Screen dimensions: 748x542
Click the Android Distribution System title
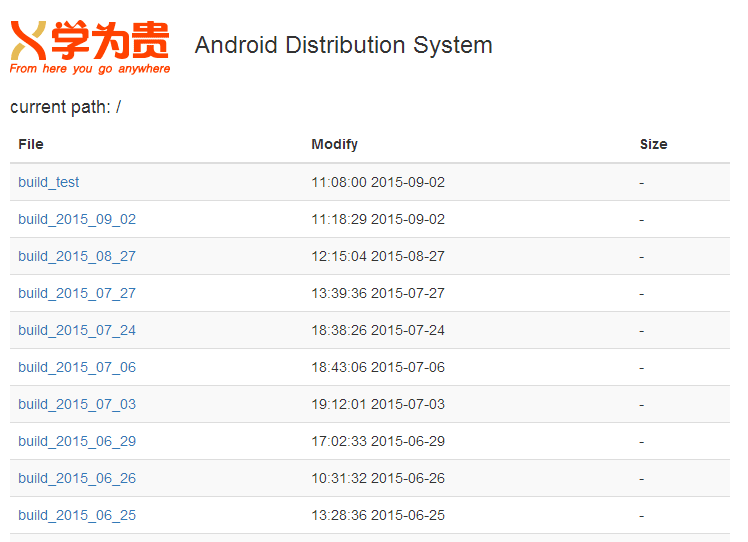pyautogui.click(x=343, y=45)
